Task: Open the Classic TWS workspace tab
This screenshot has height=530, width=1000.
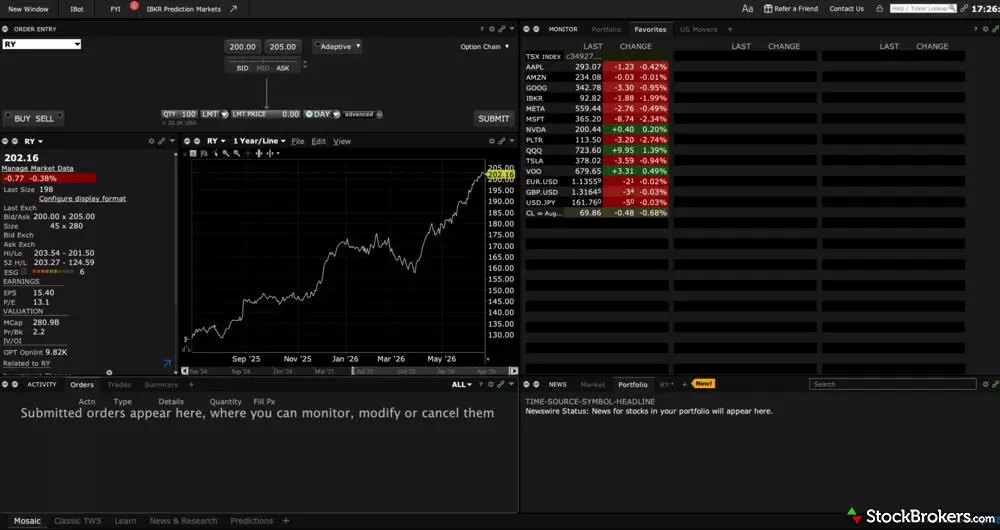Action: pyautogui.click(x=77, y=521)
